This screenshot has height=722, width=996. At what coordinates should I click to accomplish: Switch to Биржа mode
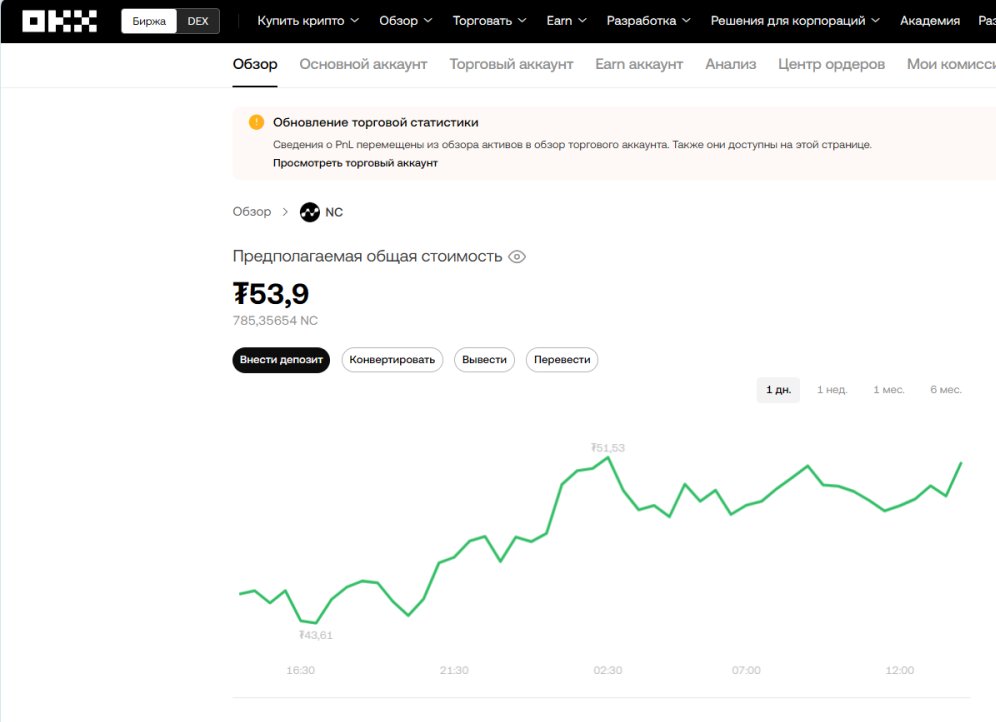tap(149, 21)
